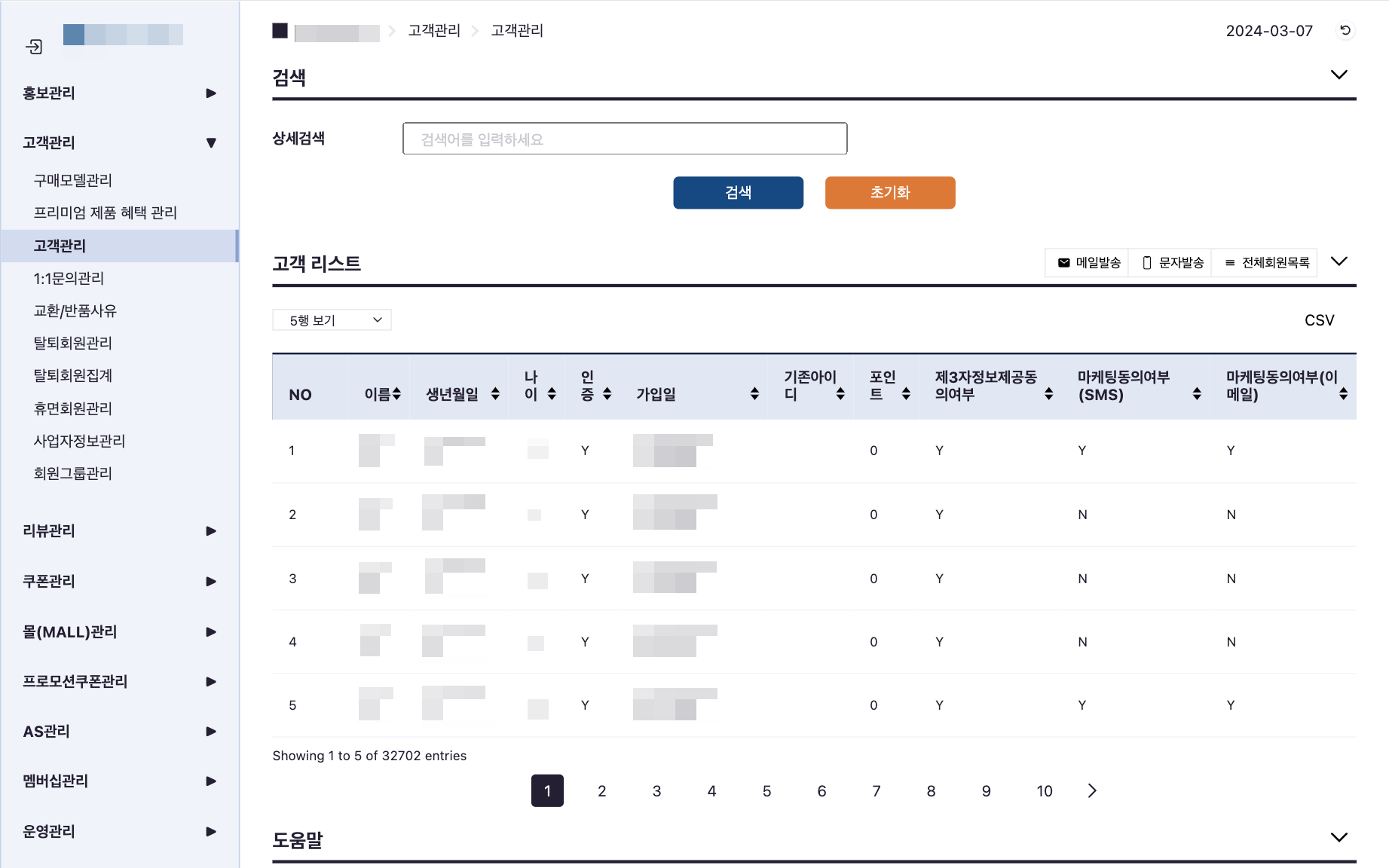Open 1:1문의관리 menu item
Screen dimensions: 1389x868
(x=69, y=278)
